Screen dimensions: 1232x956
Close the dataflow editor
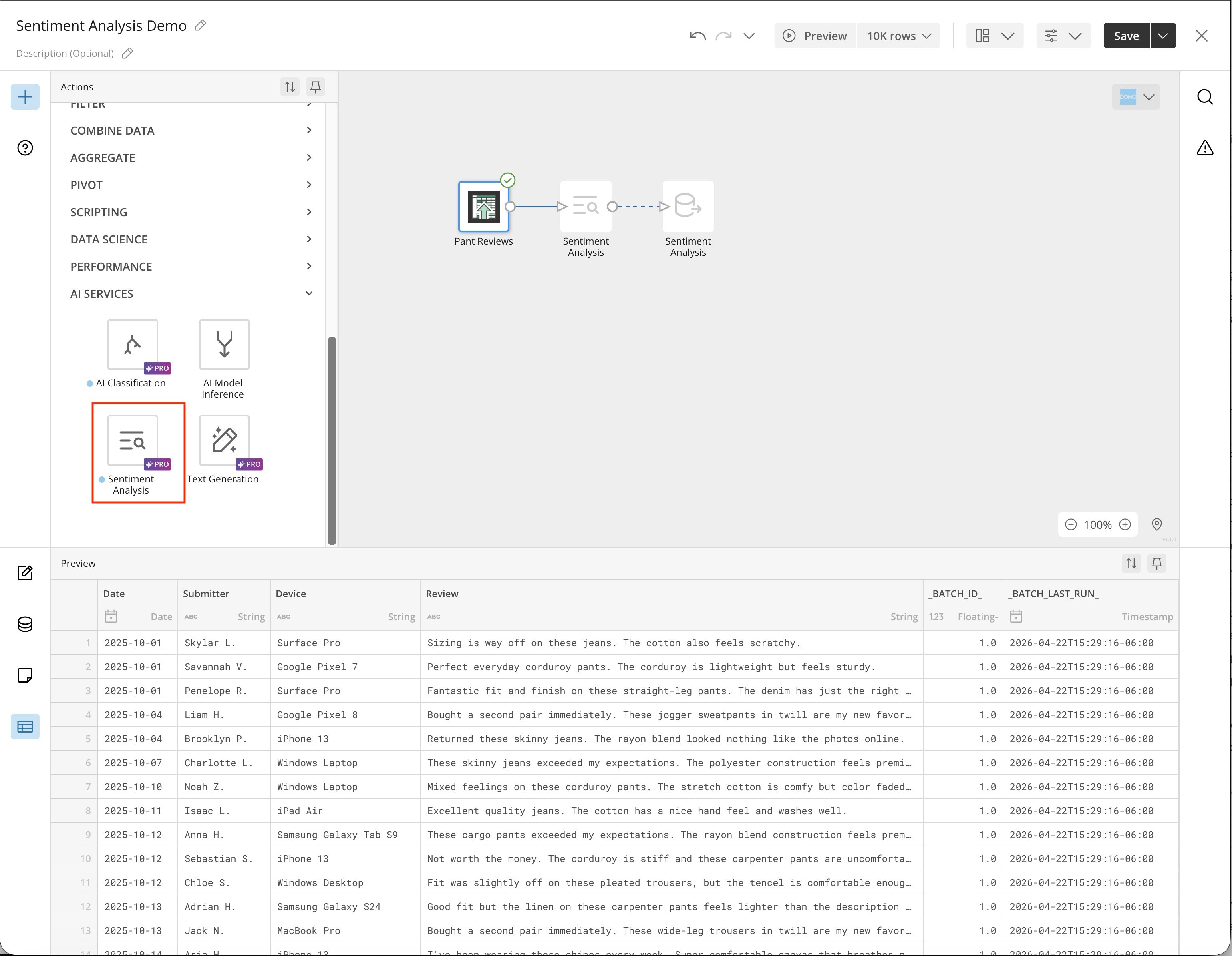(1202, 36)
